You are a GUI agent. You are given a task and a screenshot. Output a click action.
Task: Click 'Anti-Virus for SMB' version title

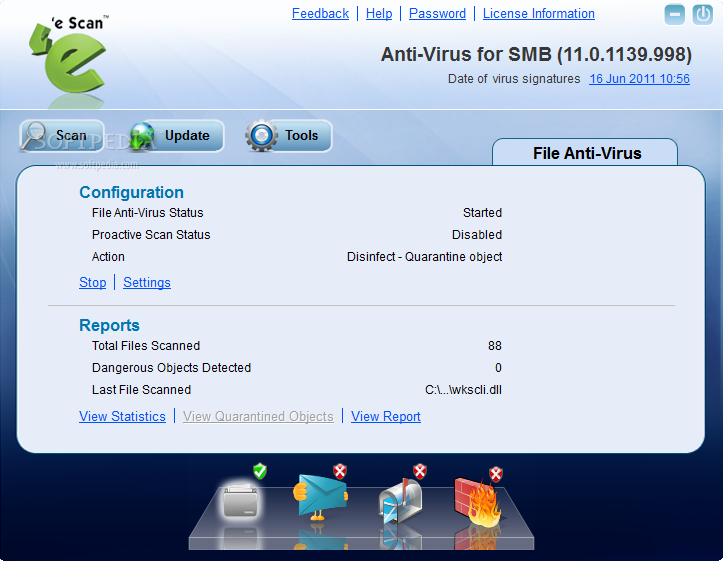pyautogui.click(x=536, y=54)
